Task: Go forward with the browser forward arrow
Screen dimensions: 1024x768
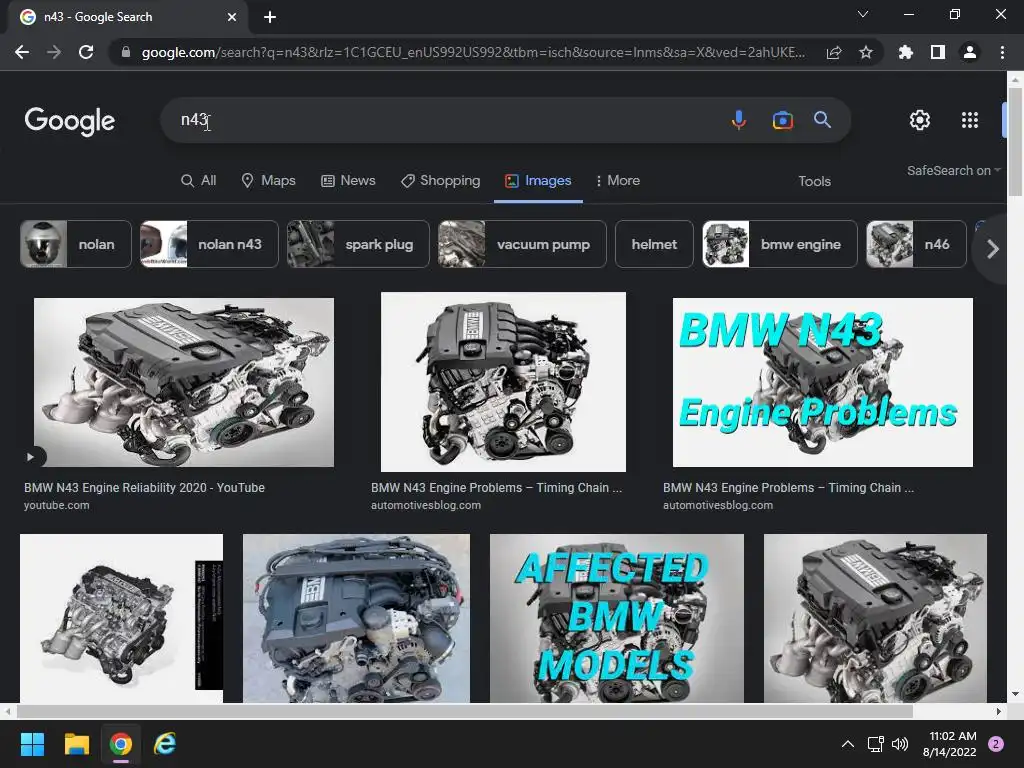Action: [x=54, y=52]
